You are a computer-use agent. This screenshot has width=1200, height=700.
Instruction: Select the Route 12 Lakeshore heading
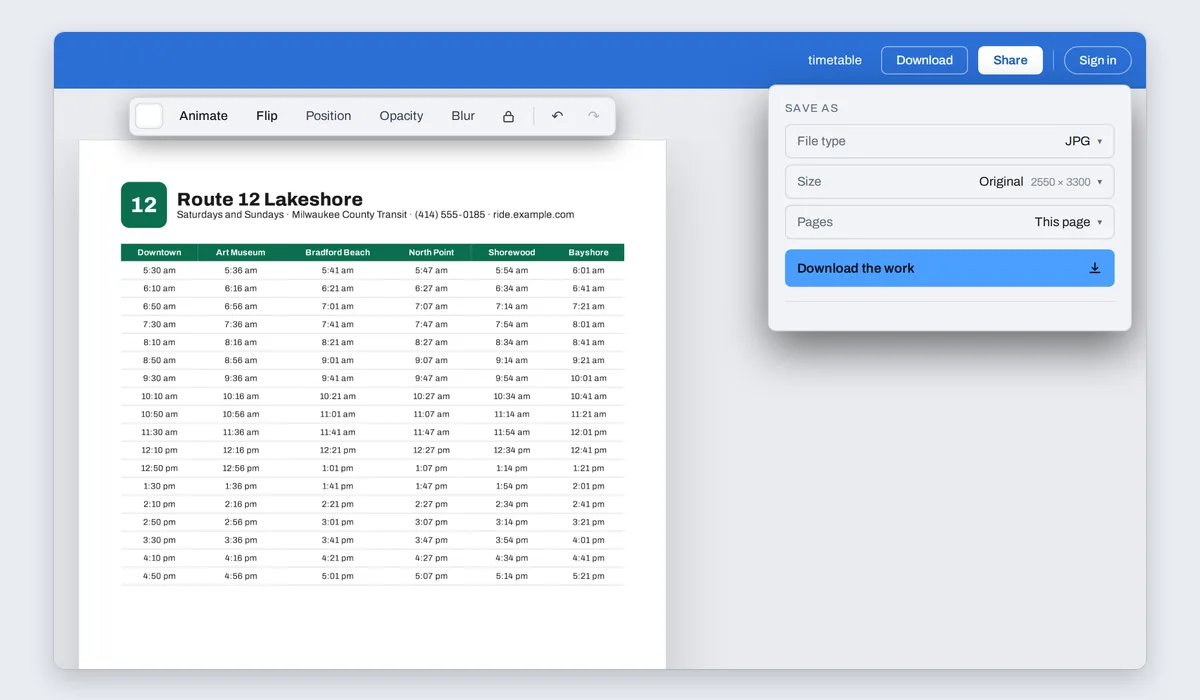point(270,199)
